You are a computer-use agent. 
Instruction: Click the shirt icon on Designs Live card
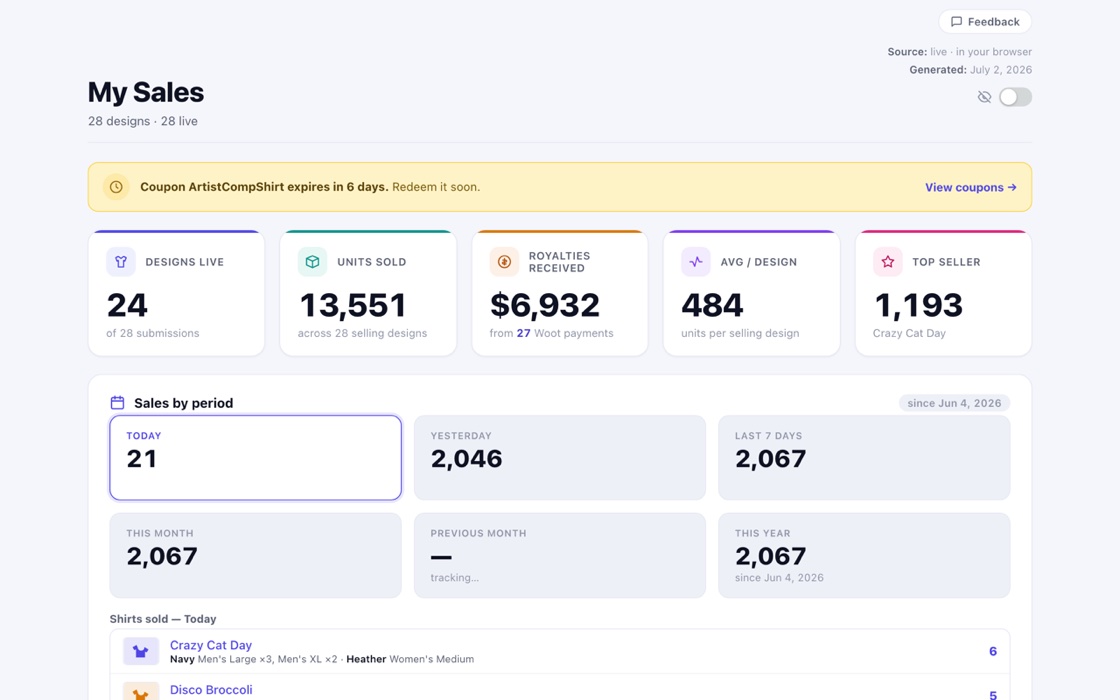tap(121, 262)
